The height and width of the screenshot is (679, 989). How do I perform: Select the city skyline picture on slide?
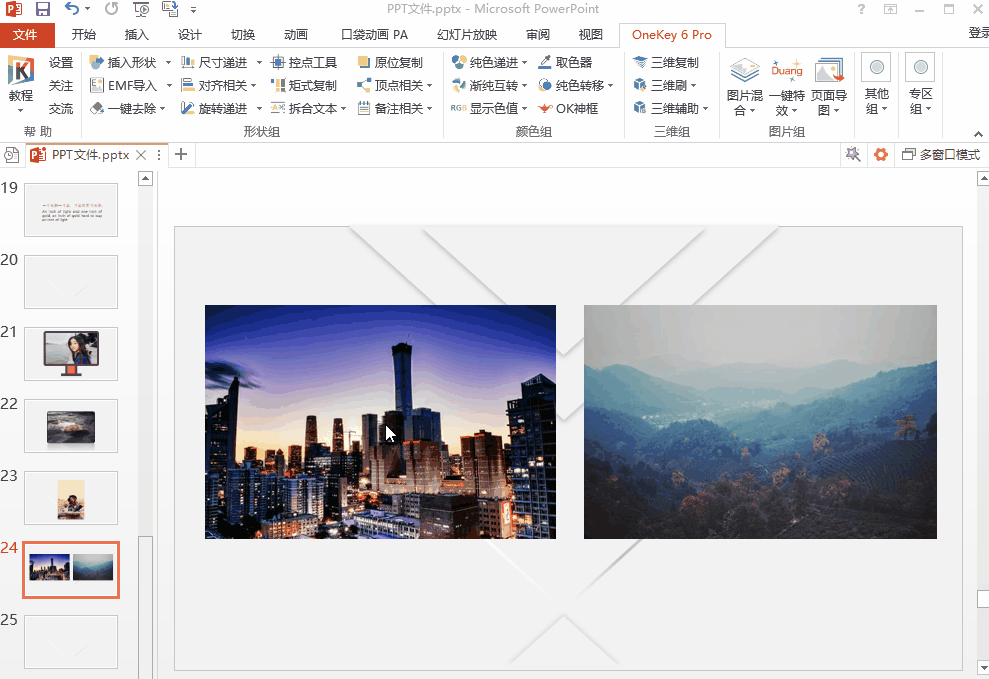(x=380, y=422)
